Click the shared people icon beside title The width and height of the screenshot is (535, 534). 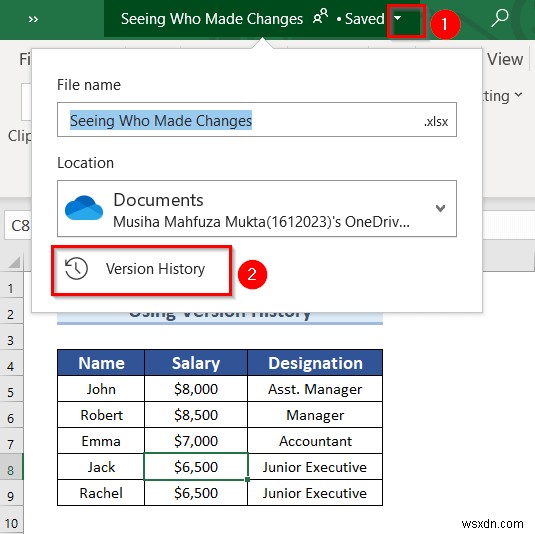pyautogui.click(x=320, y=17)
